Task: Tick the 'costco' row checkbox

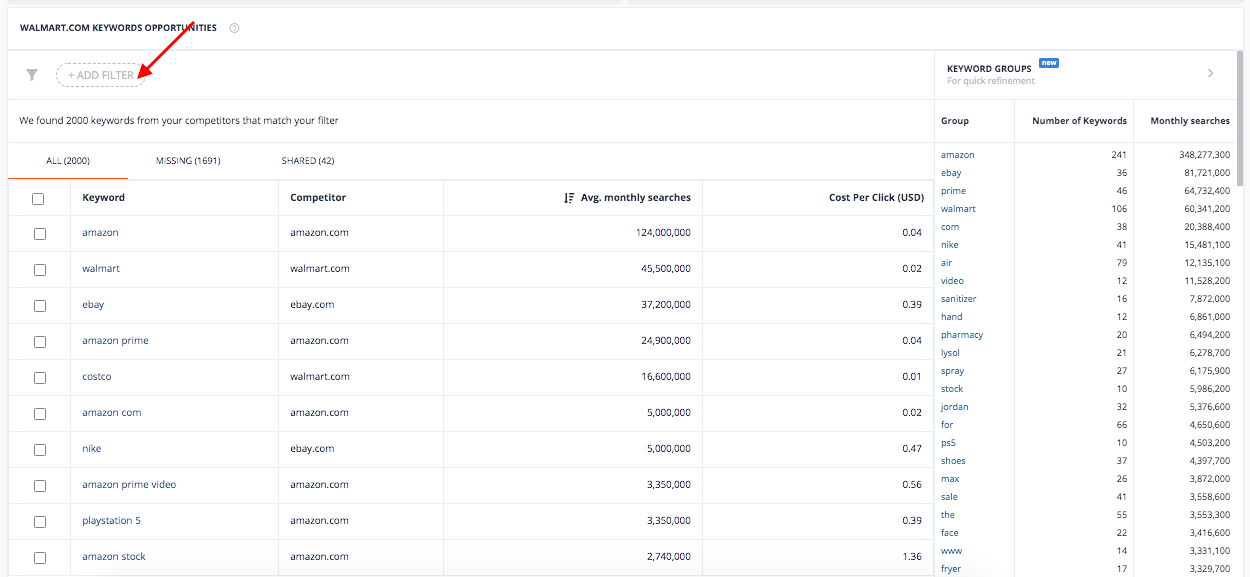Action: tap(40, 378)
